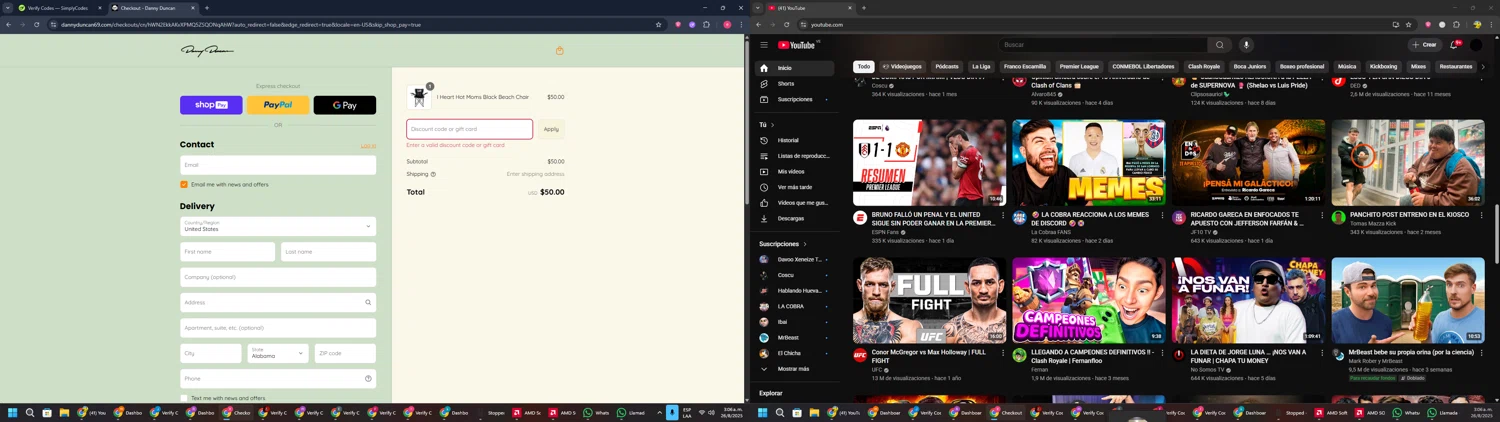Open taskbar search on left monitor
1500x422 pixels.
click(30, 412)
